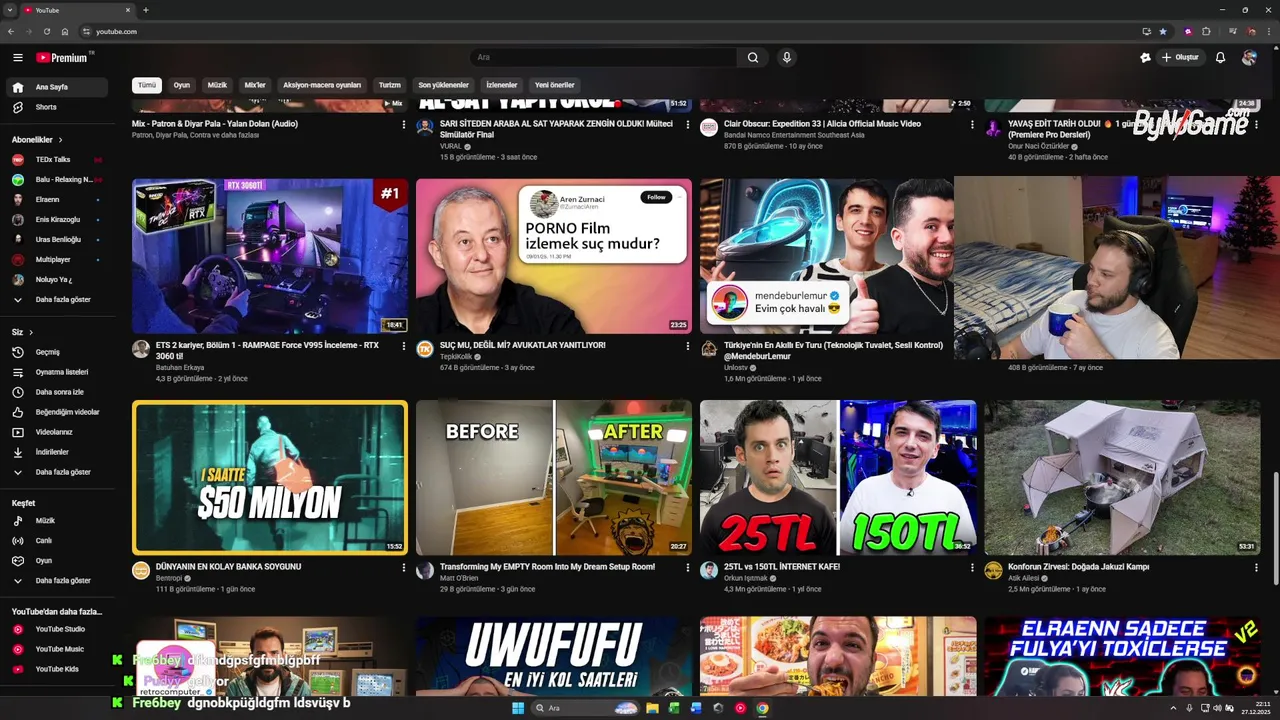Click the Chrome icon in taskbar

[762, 708]
